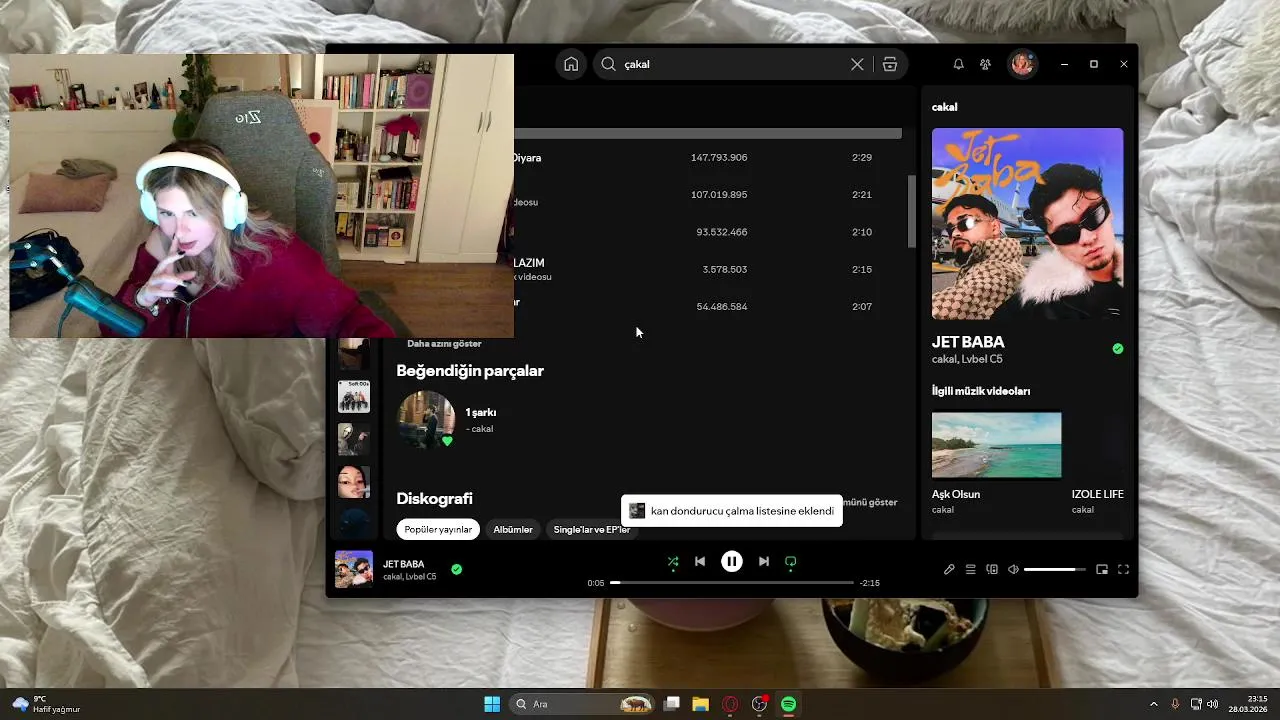Select Popüler yayınlar filter chip
Screen dimensions: 1280x720
coord(438,529)
